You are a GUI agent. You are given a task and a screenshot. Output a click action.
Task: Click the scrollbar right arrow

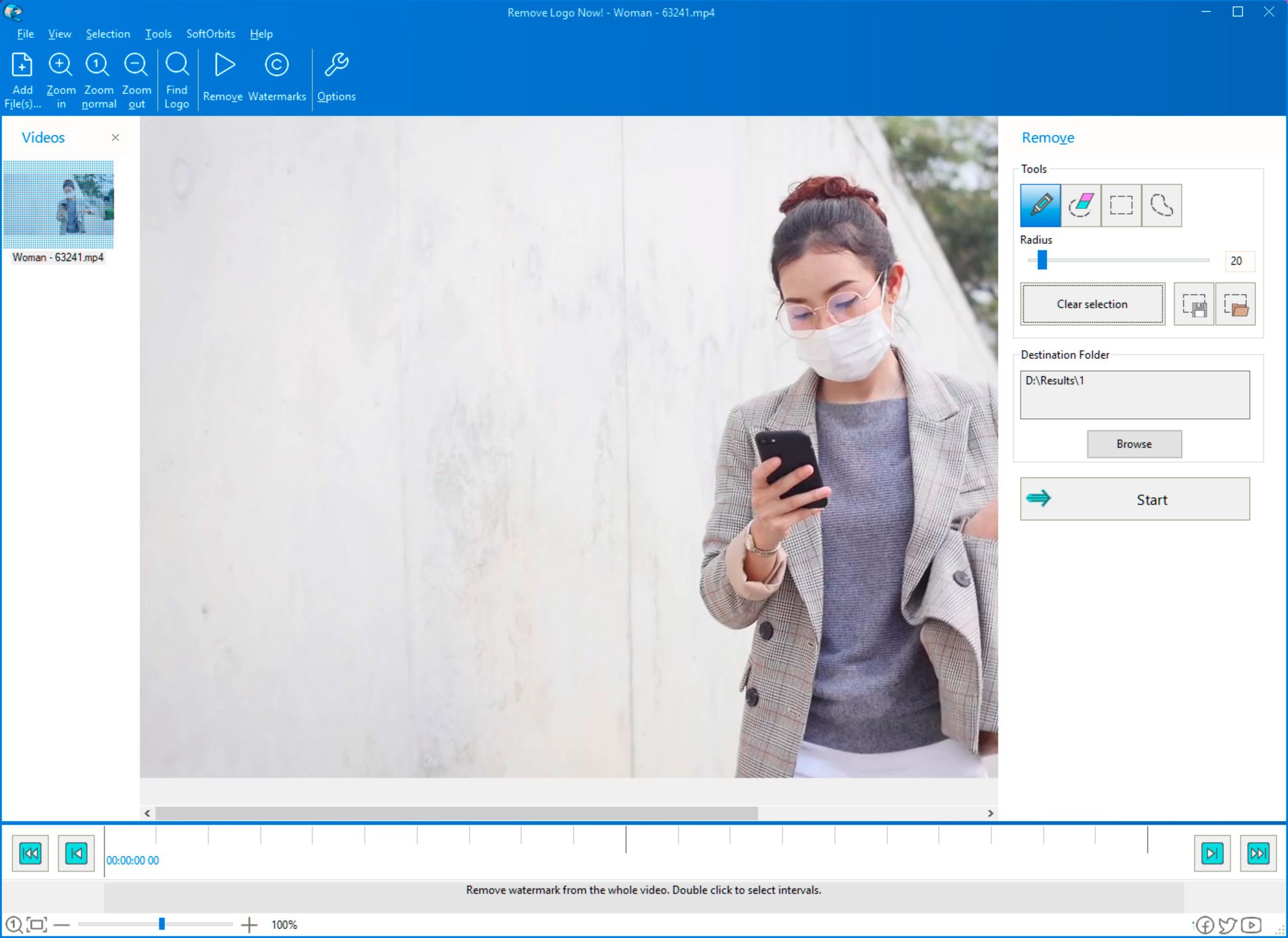[x=991, y=814]
